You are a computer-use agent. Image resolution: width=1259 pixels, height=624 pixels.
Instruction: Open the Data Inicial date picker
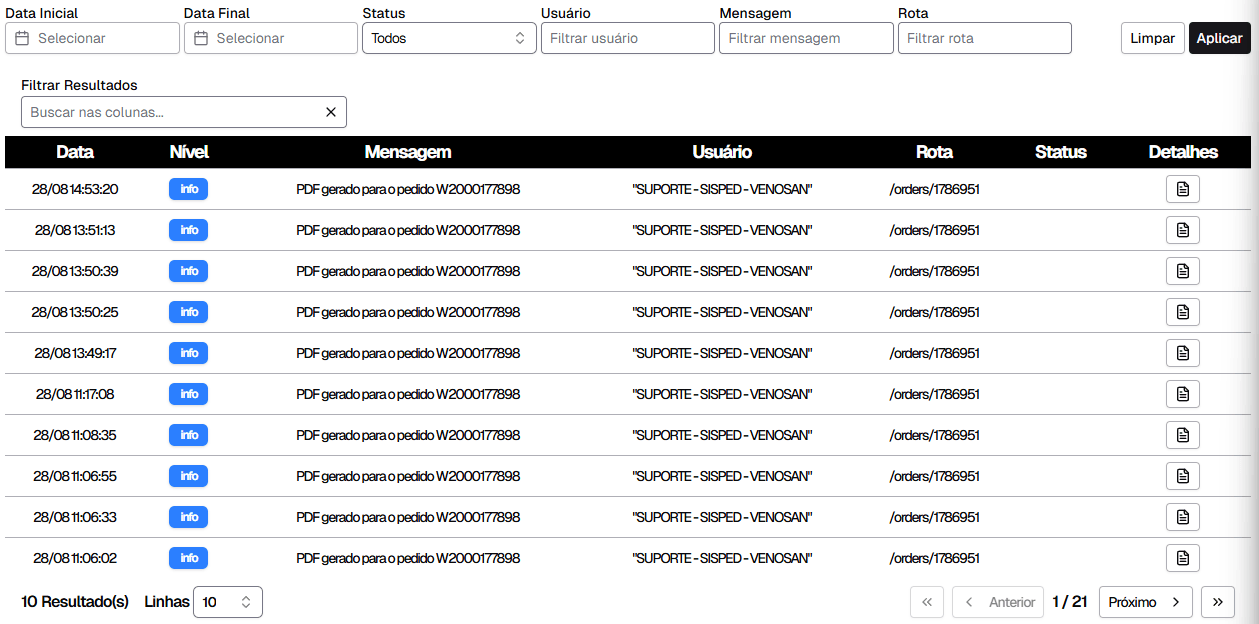click(x=92, y=38)
